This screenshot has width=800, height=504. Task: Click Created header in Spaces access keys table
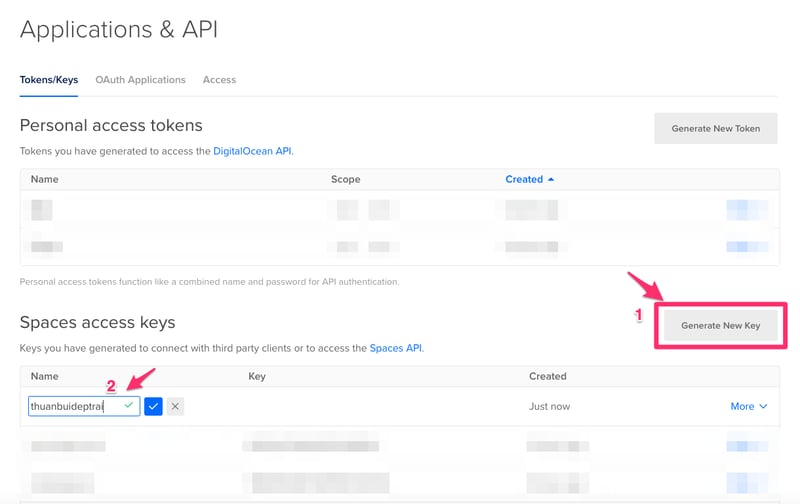pyautogui.click(x=547, y=376)
